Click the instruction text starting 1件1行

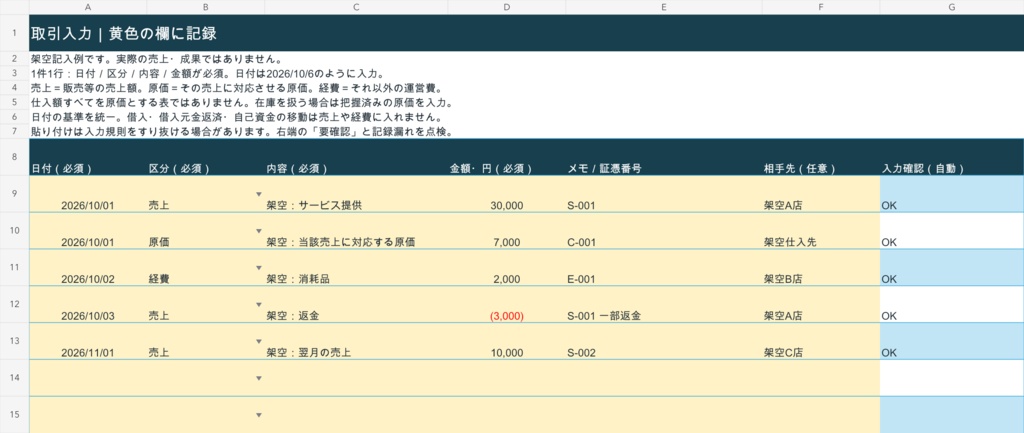tap(210, 73)
